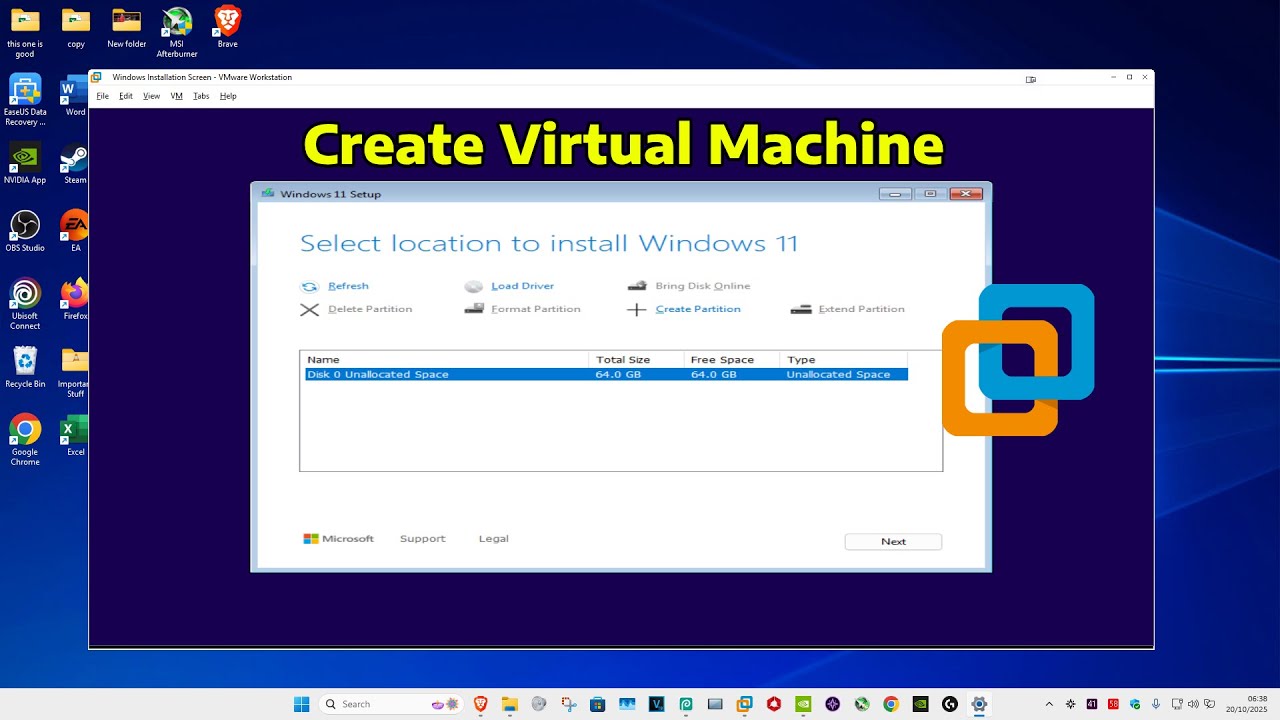The width and height of the screenshot is (1280, 720).
Task: Open the VMware Tabs menu
Action: point(201,96)
